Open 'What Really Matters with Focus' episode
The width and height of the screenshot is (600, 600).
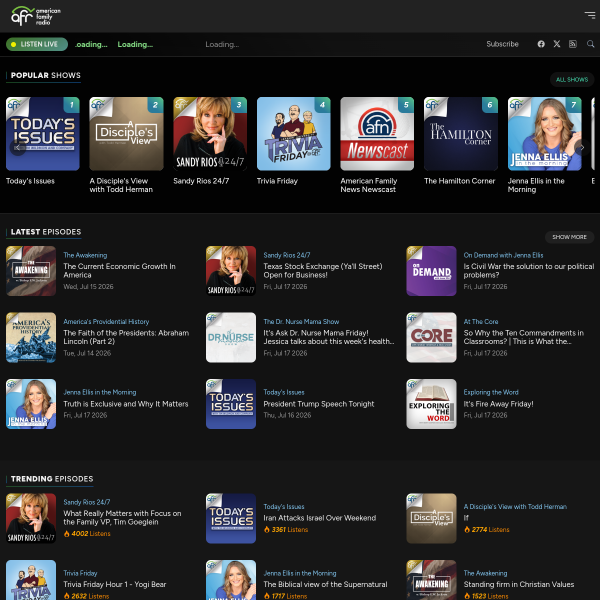tap(122, 518)
